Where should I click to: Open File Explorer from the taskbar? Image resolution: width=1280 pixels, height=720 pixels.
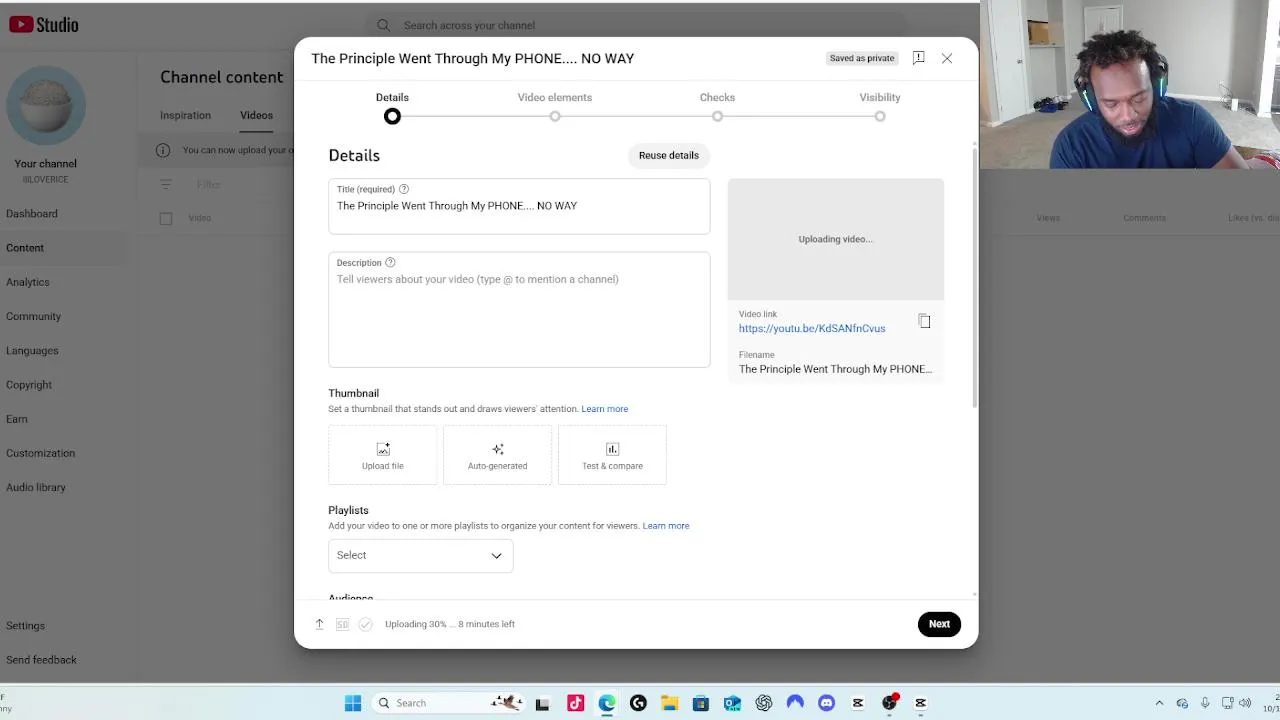coord(669,703)
